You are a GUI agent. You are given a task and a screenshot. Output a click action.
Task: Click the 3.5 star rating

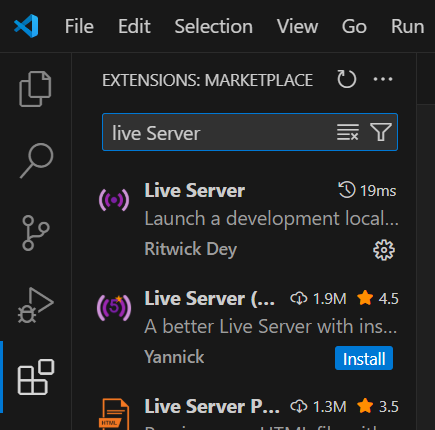(378, 407)
